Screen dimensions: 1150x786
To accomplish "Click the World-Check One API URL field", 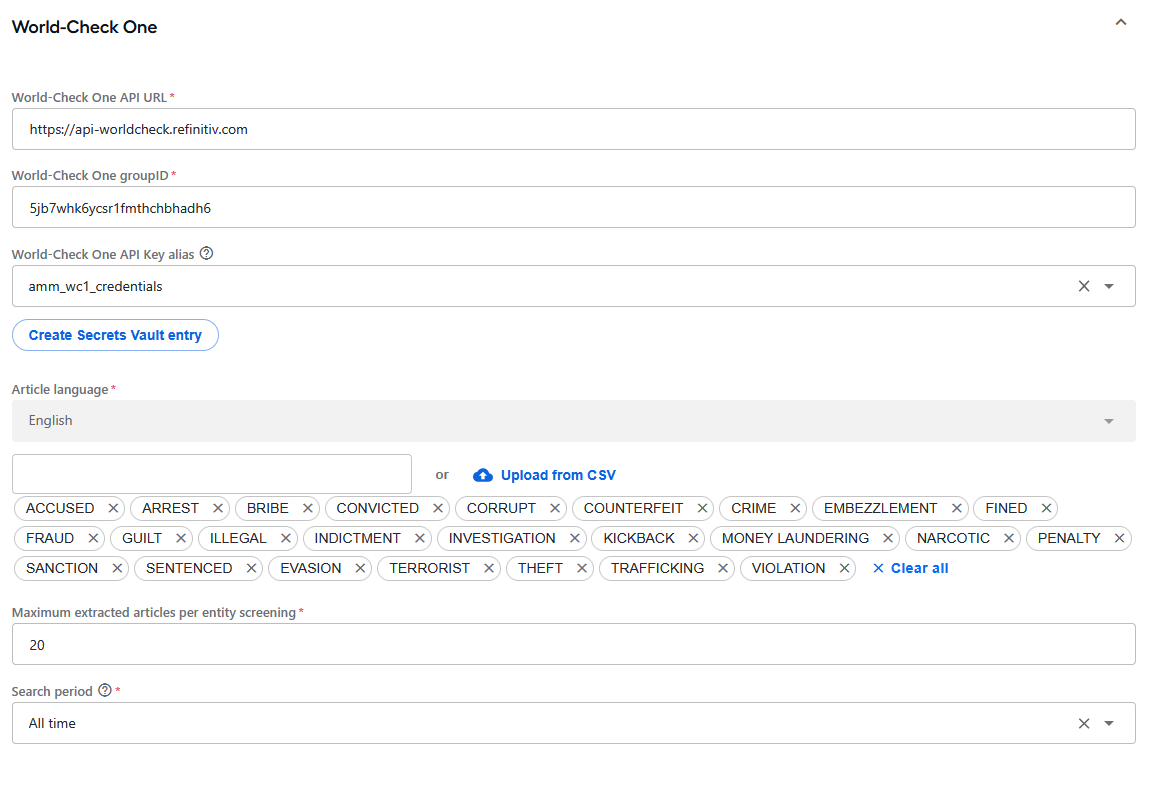I will [574, 129].
